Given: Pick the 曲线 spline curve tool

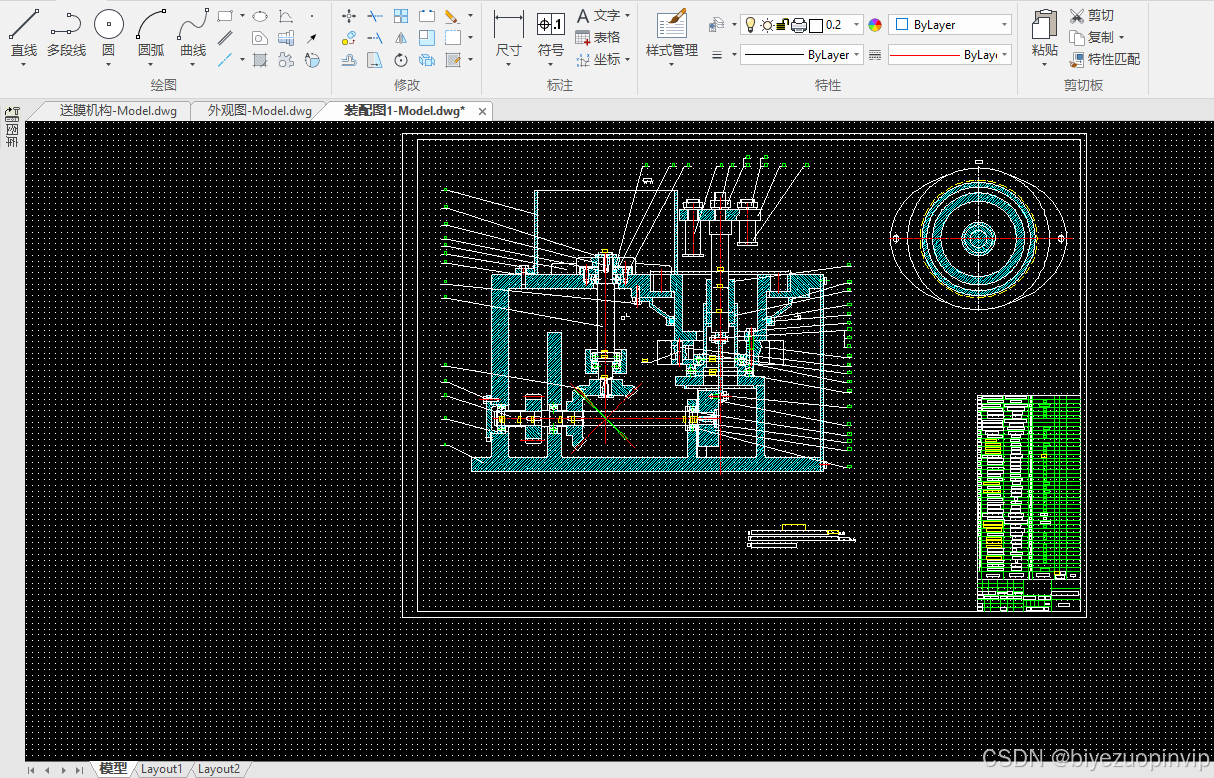Looking at the screenshot, I should tap(193, 33).
